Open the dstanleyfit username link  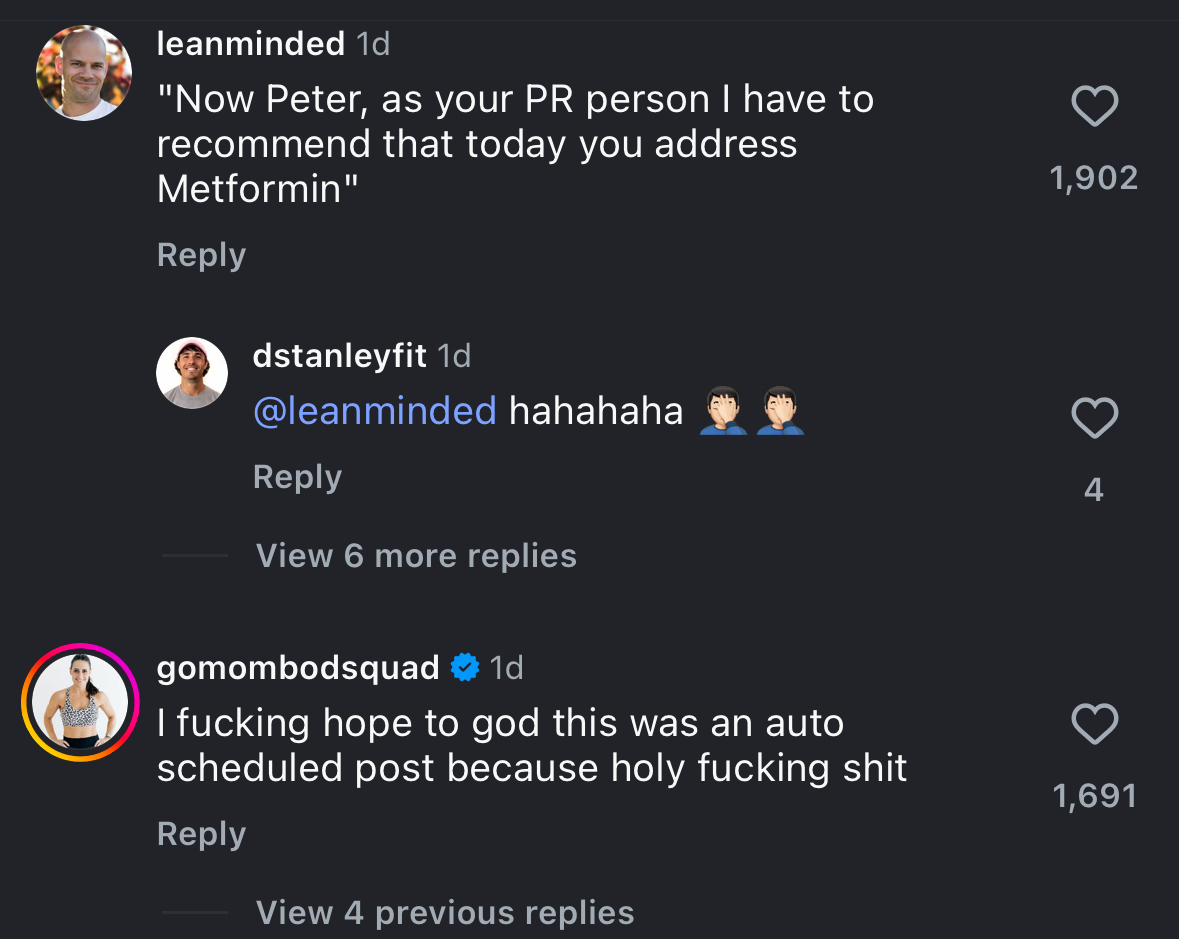(340, 356)
